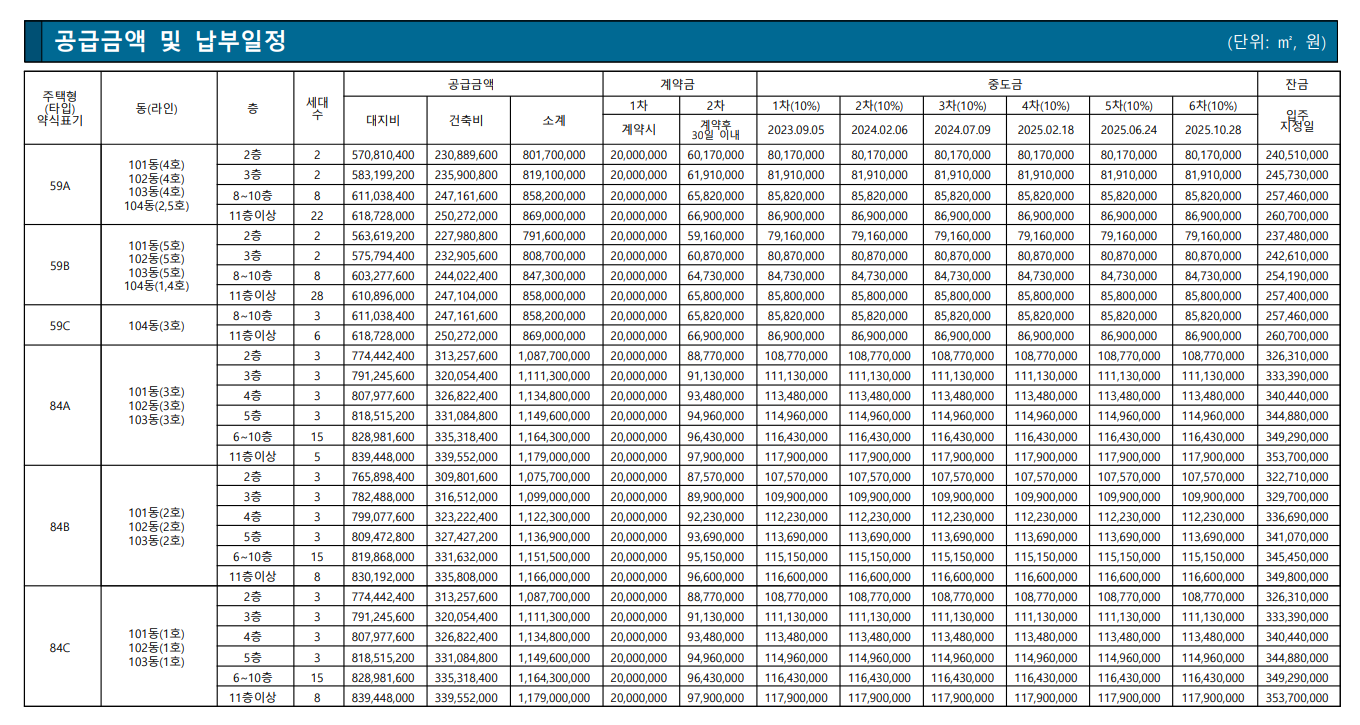Click construction cost value '316,512,000'
Screen dimensions: 1360x725
coord(467,496)
